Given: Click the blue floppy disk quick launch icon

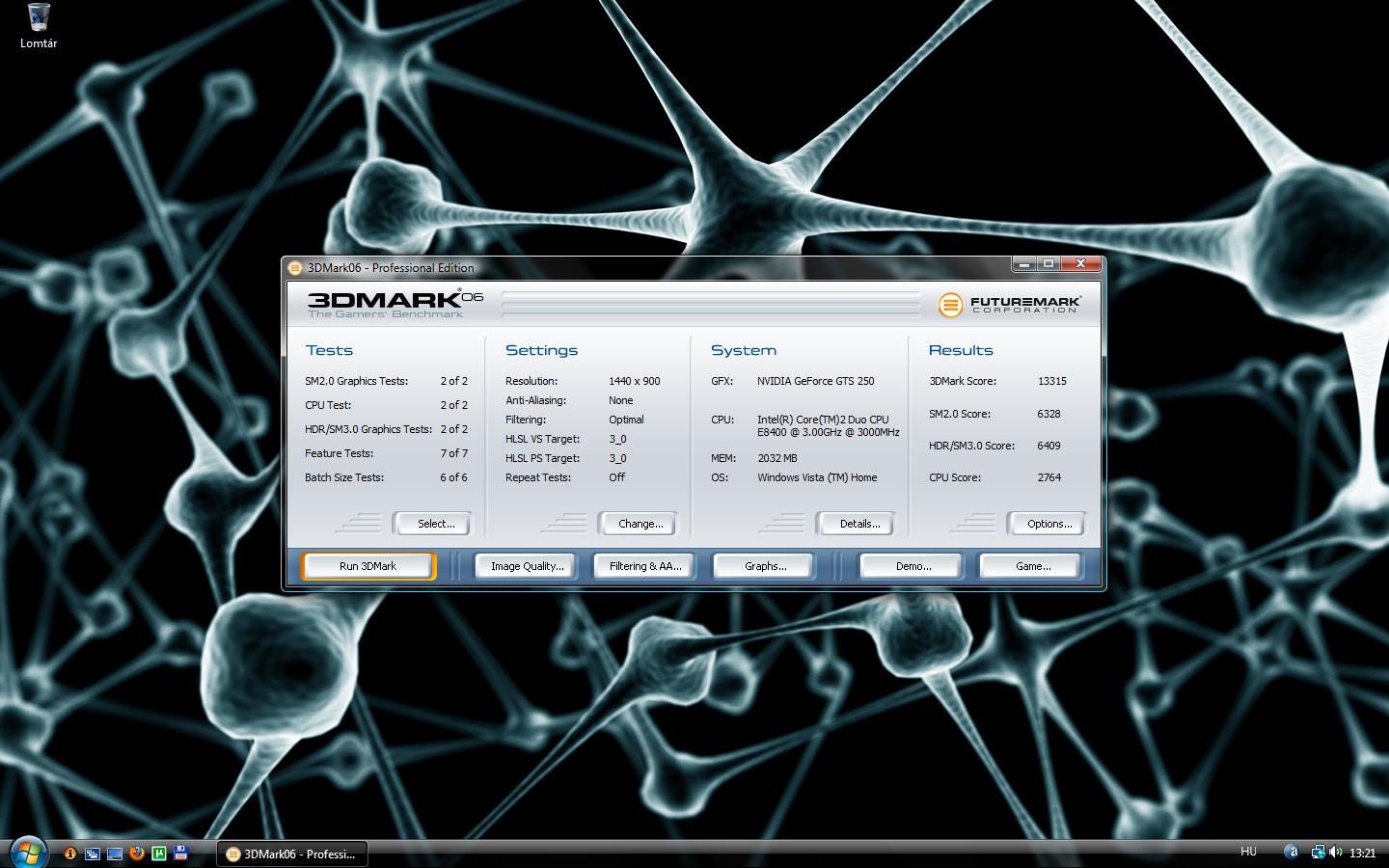Looking at the screenshot, I should point(180,853).
